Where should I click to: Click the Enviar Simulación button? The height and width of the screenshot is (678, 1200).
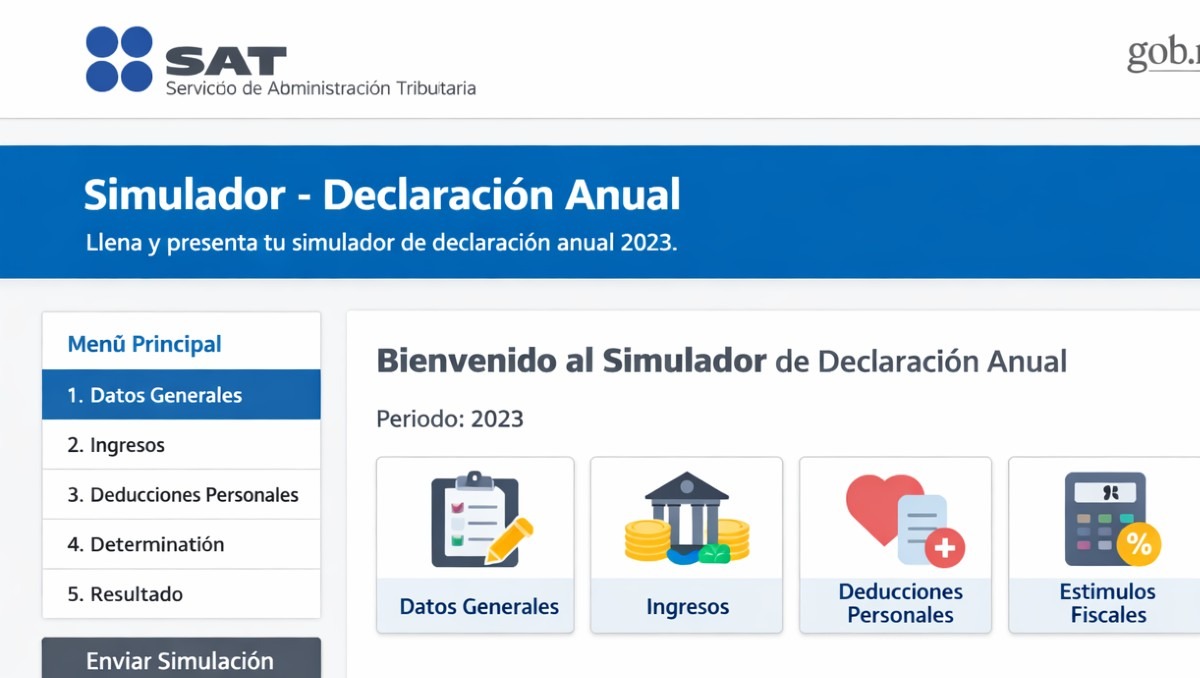pos(180,660)
